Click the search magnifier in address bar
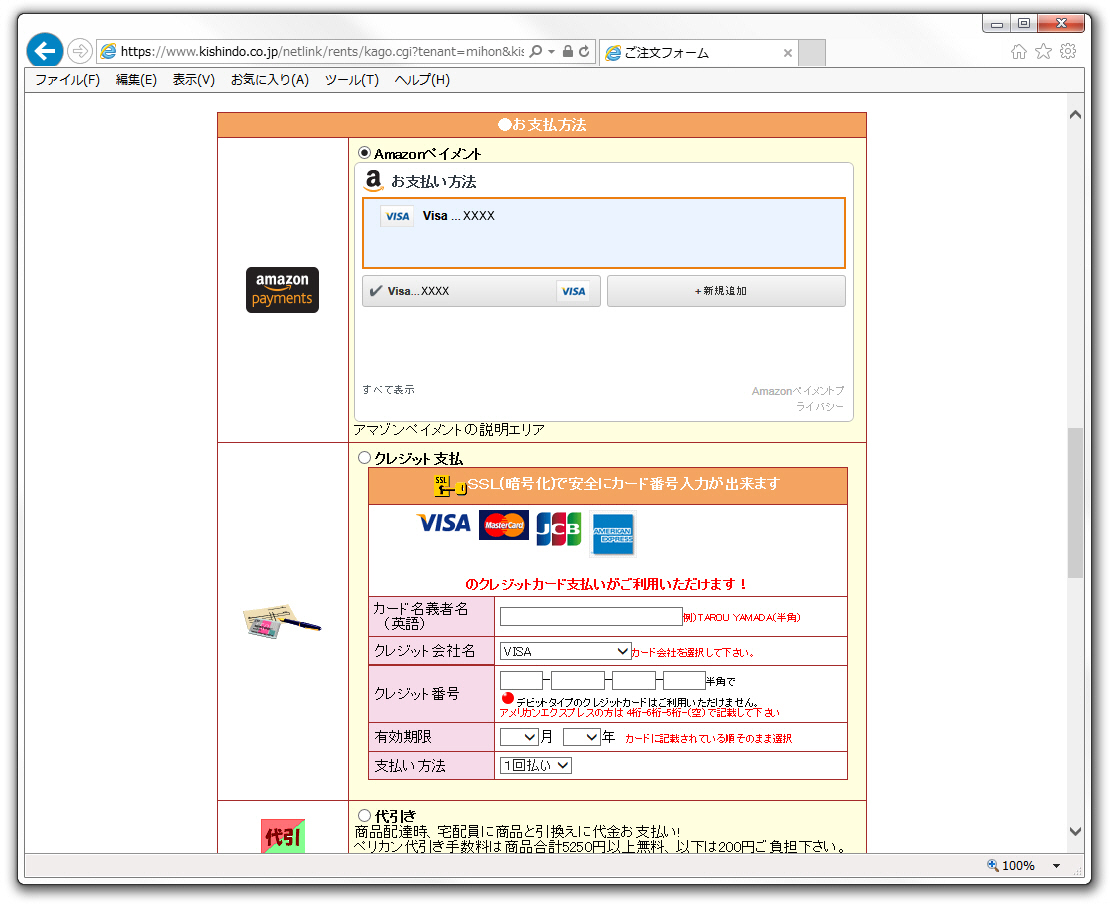This screenshot has width=1110, height=904. point(536,51)
